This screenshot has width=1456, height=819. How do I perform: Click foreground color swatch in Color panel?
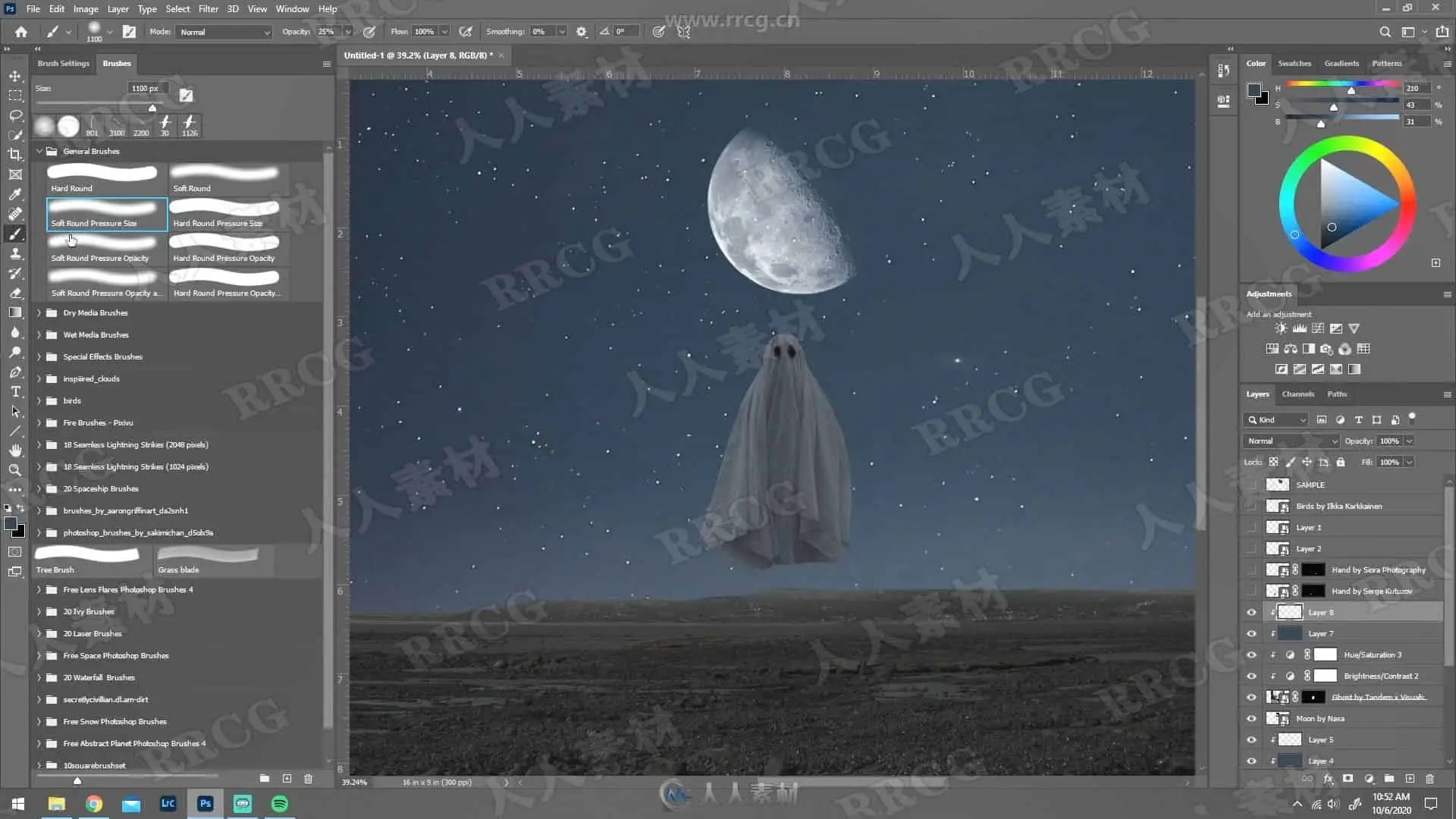click(1254, 90)
